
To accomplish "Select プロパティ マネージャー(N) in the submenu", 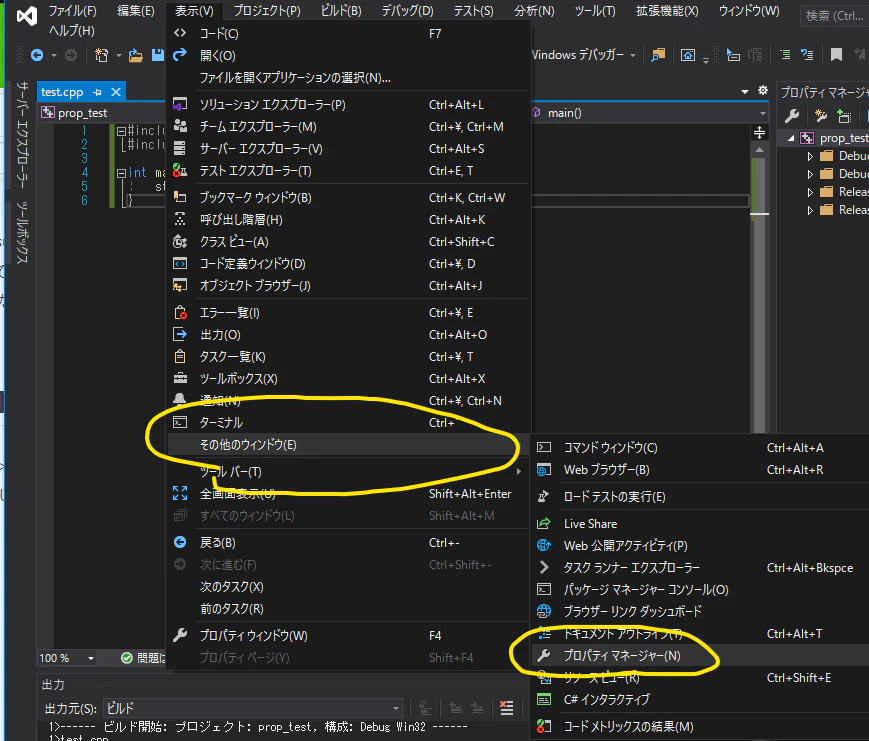I will [699, 656].
